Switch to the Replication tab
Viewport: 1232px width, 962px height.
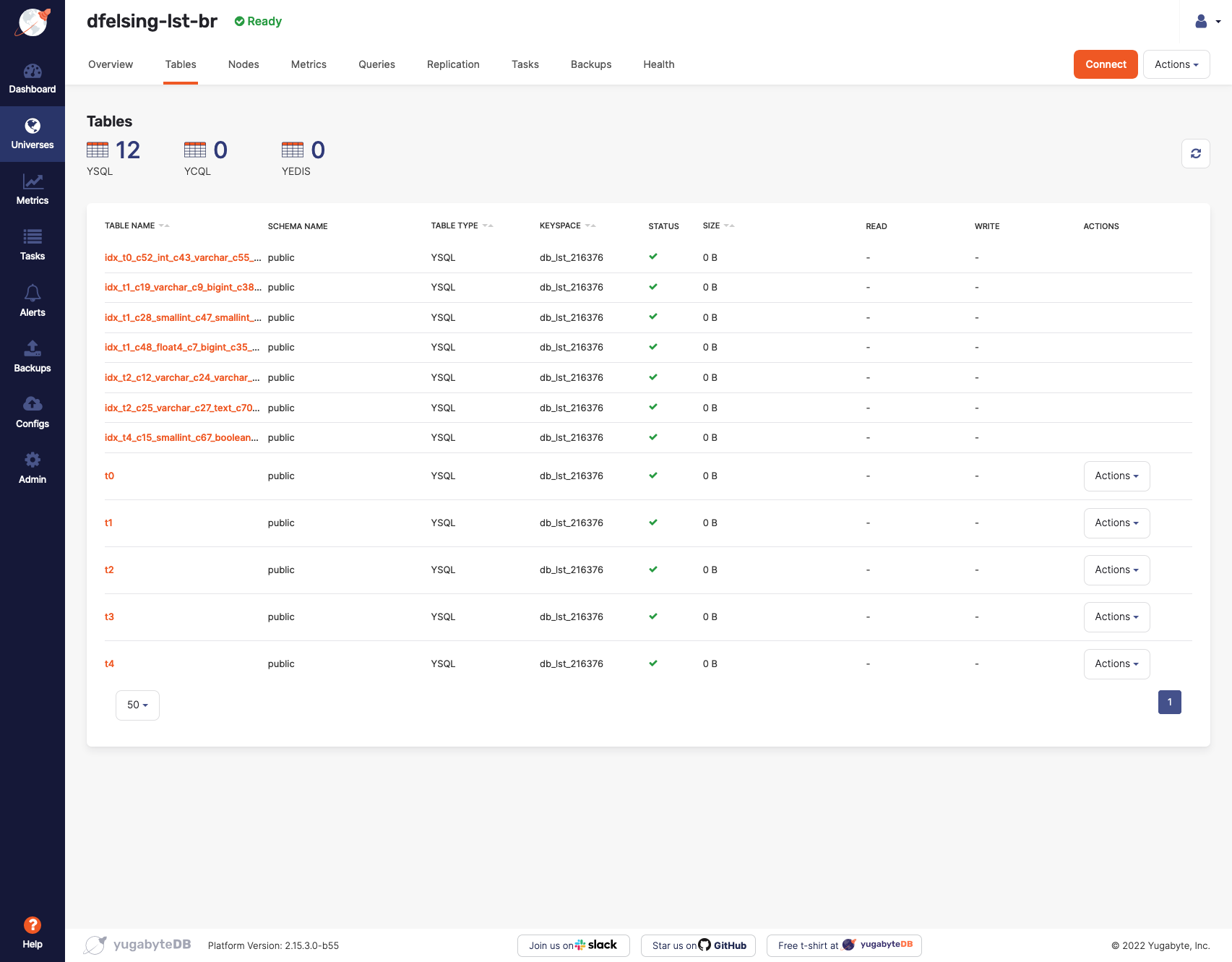click(x=453, y=64)
